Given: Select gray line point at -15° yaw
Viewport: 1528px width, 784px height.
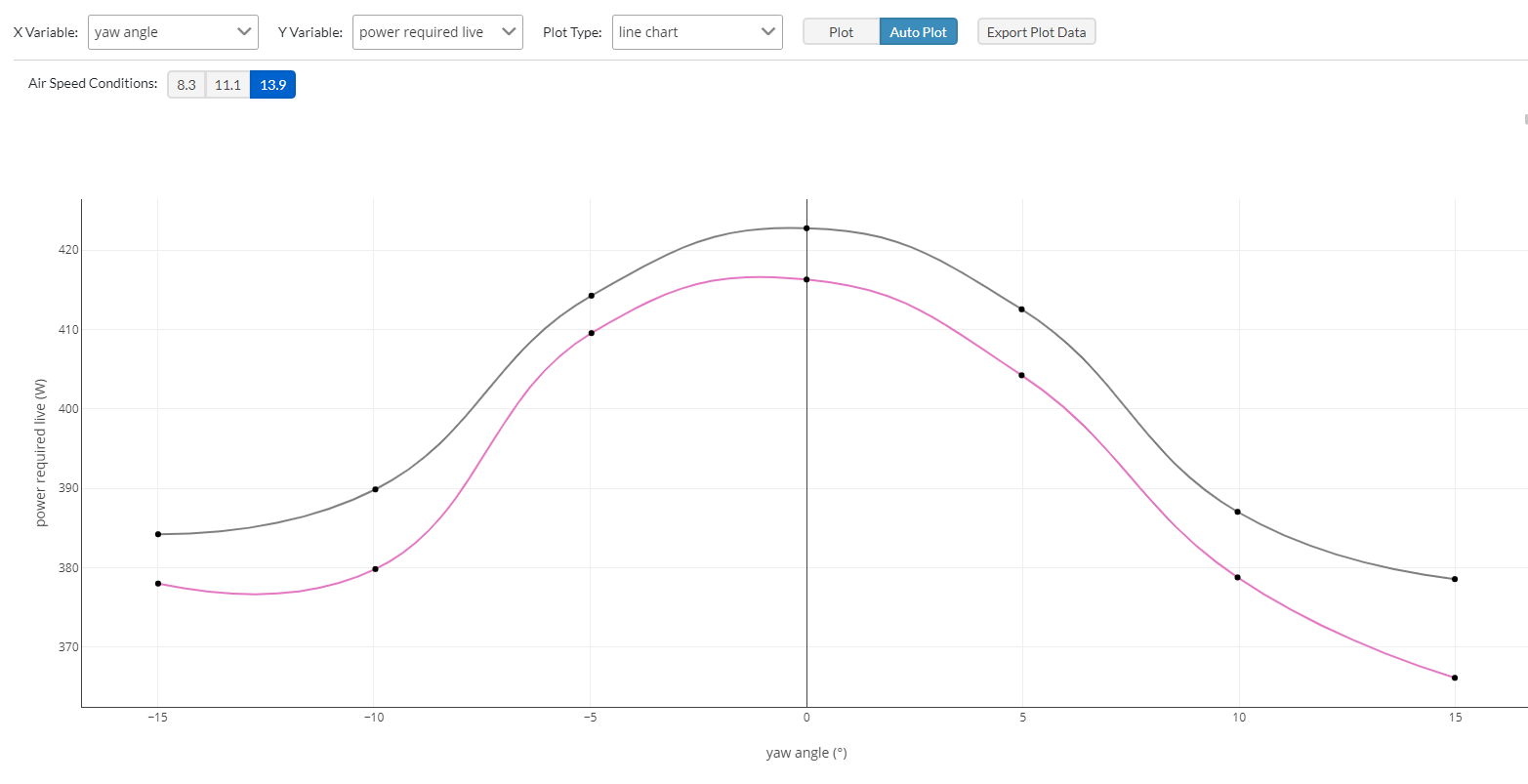Looking at the screenshot, I should pyautogui.click(x=158, y=534).
